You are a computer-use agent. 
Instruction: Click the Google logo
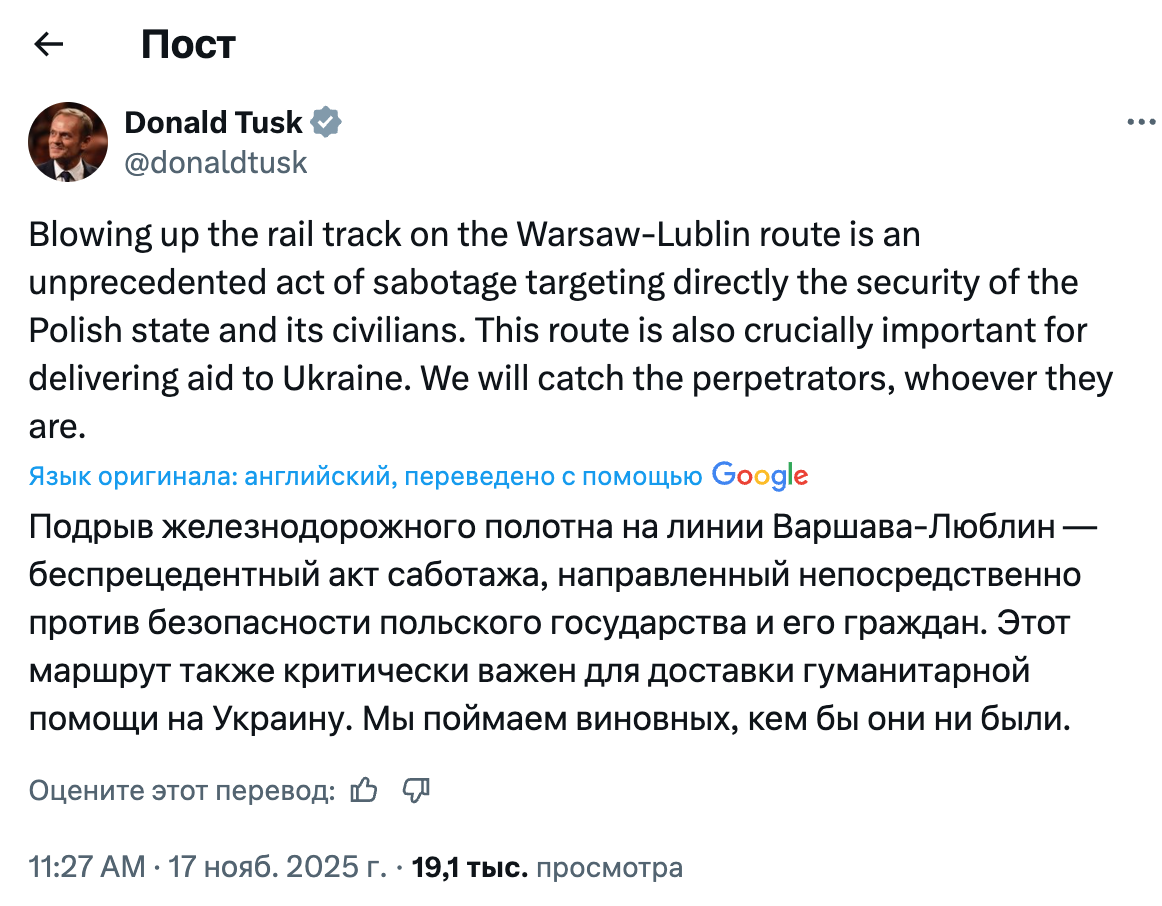[760, 476]
